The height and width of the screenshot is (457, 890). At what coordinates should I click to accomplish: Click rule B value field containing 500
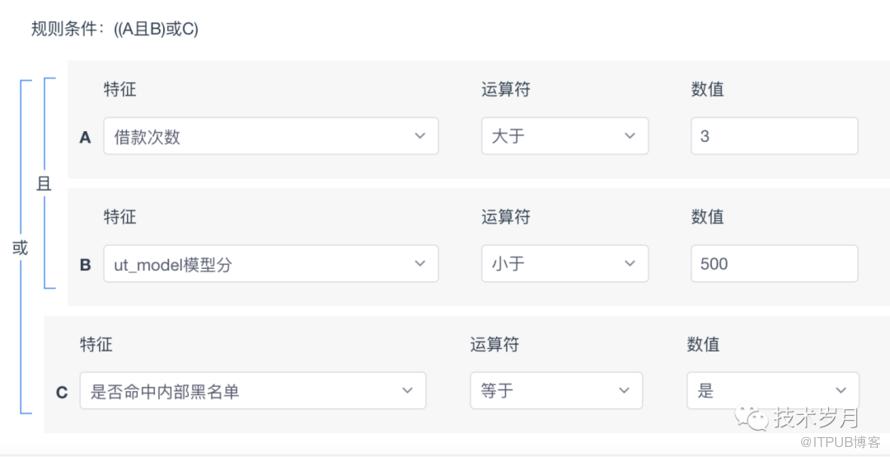point(773,264)
